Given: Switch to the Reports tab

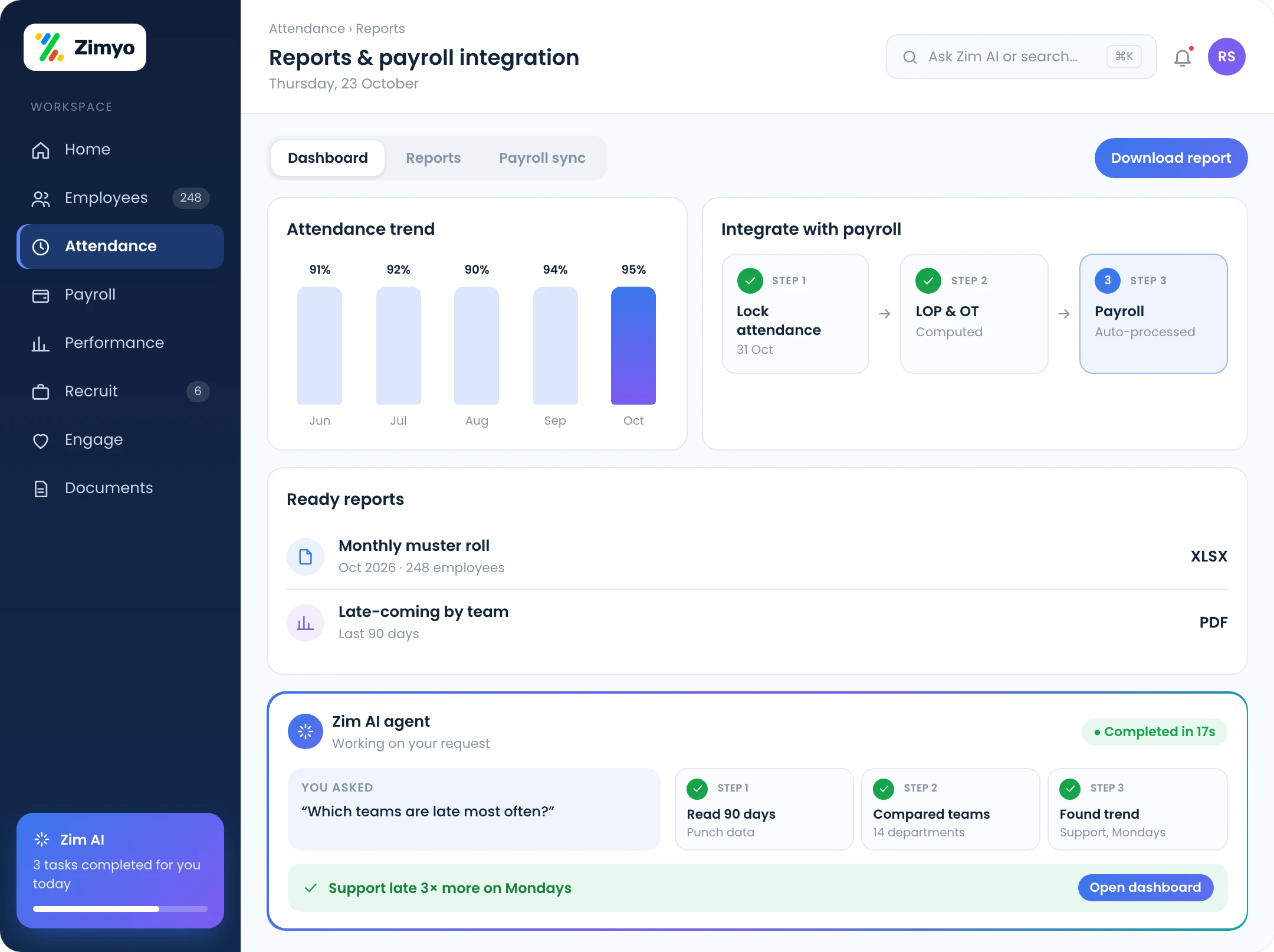Looking at the screenshot, I should pyautogui.click(x=434, y=158).
